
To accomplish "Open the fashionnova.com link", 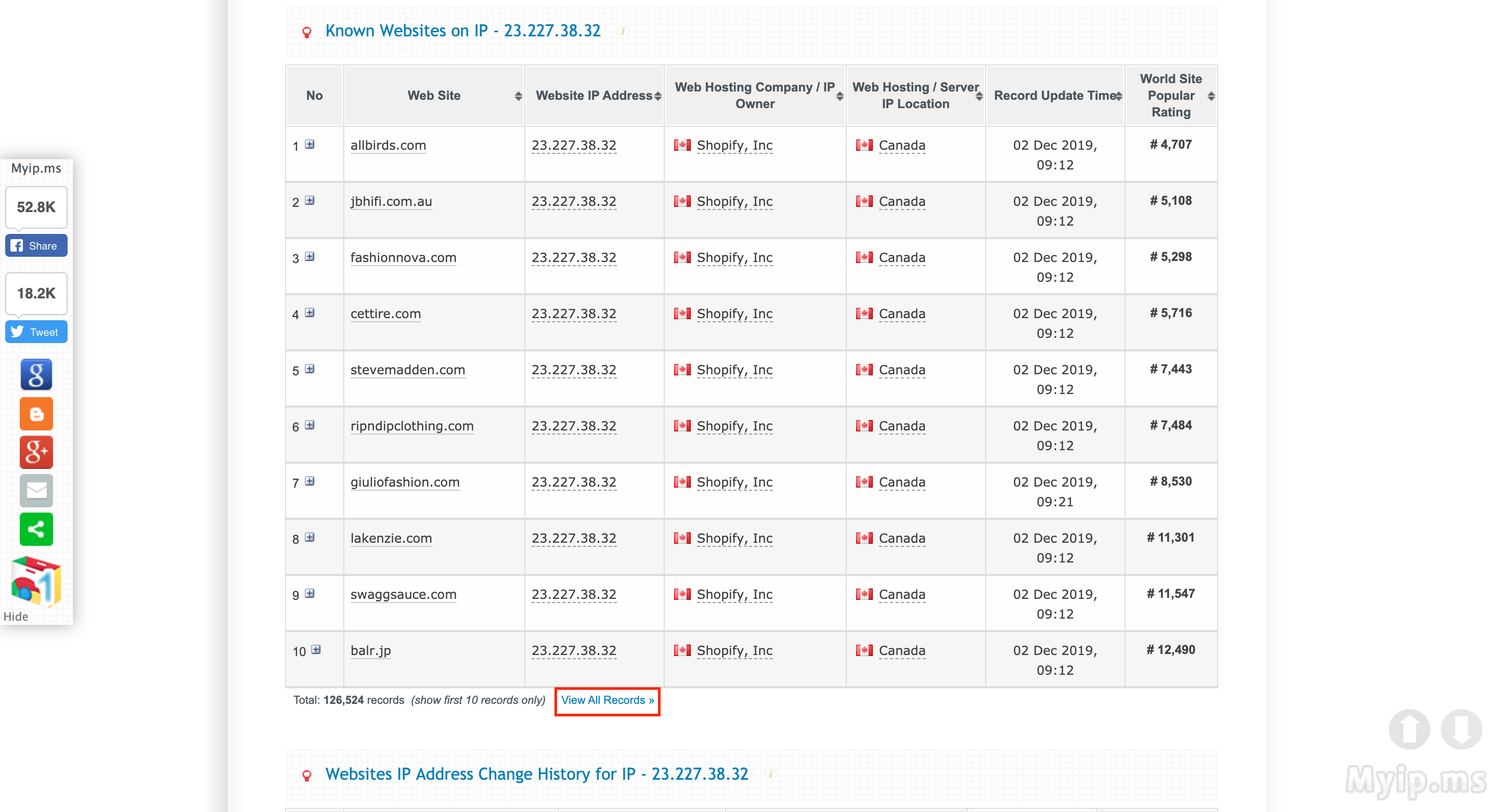I will pos(404,257).
